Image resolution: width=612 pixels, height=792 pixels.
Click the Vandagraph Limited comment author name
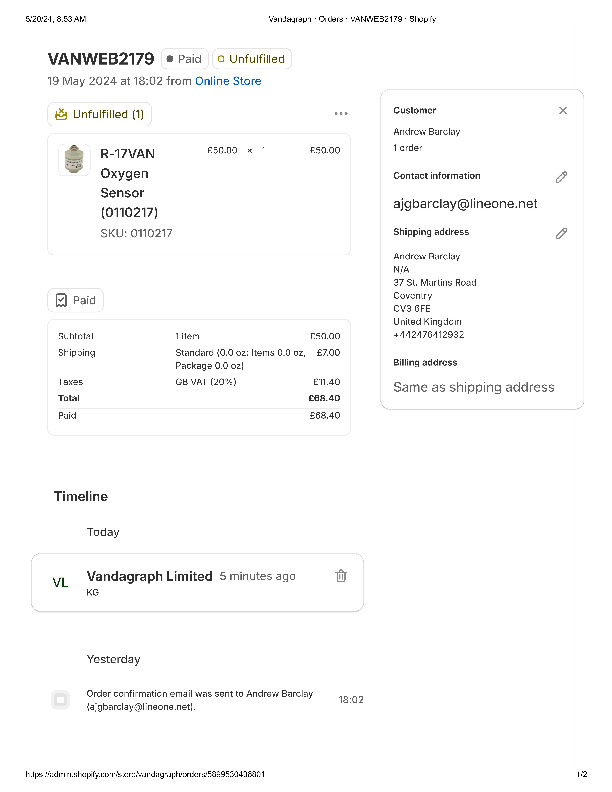point(149,576)
